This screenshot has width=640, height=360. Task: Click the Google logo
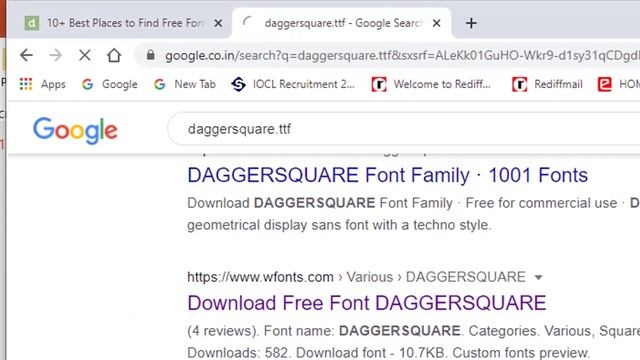click(75, 130)
